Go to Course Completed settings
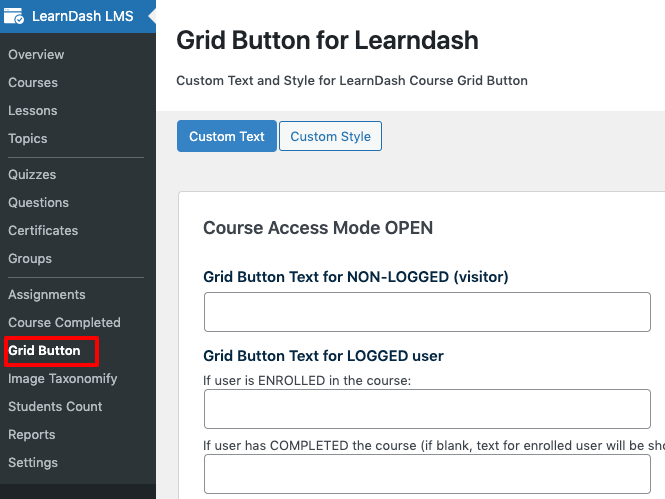665x499 pixels. (x=64, y=322)
